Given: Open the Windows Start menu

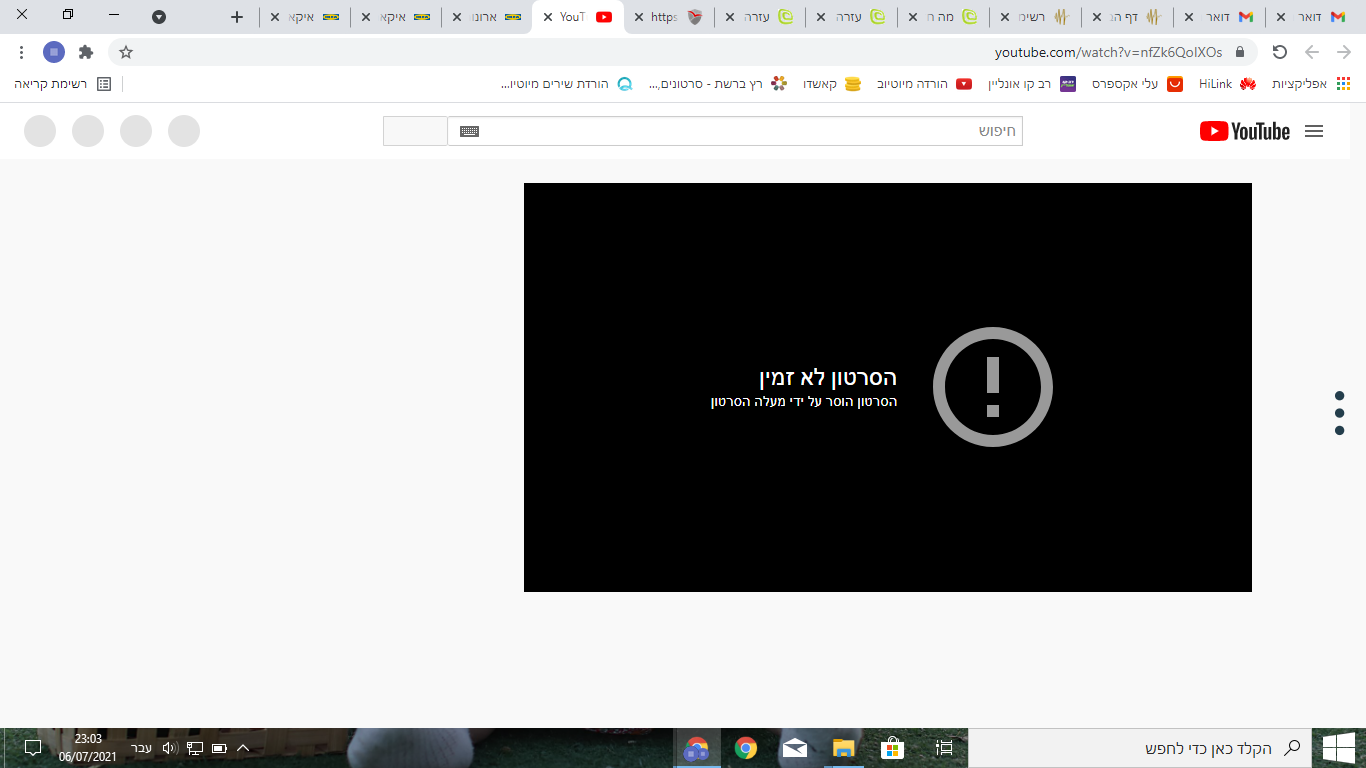Looking at the screenshot, I should (1338, 748).
